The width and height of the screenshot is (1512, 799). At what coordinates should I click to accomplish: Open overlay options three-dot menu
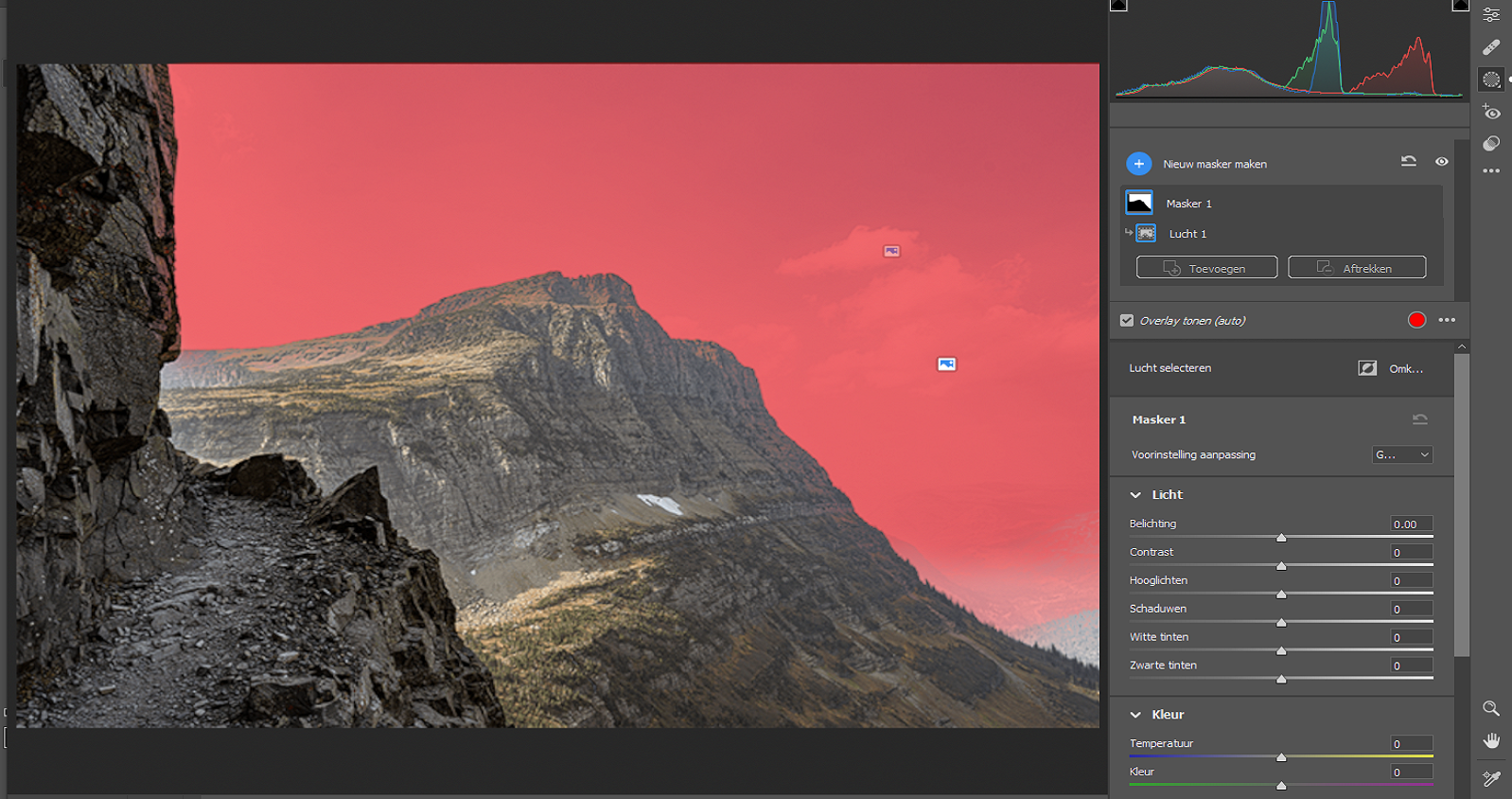coord(1447,320)
